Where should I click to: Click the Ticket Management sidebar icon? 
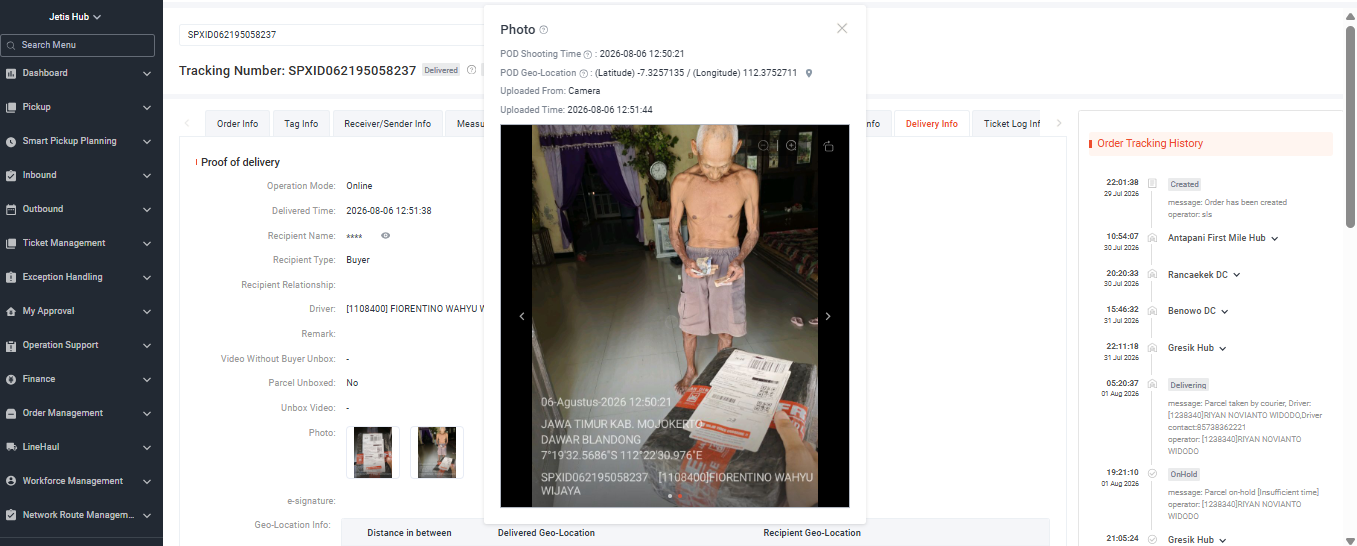(11, 243)
